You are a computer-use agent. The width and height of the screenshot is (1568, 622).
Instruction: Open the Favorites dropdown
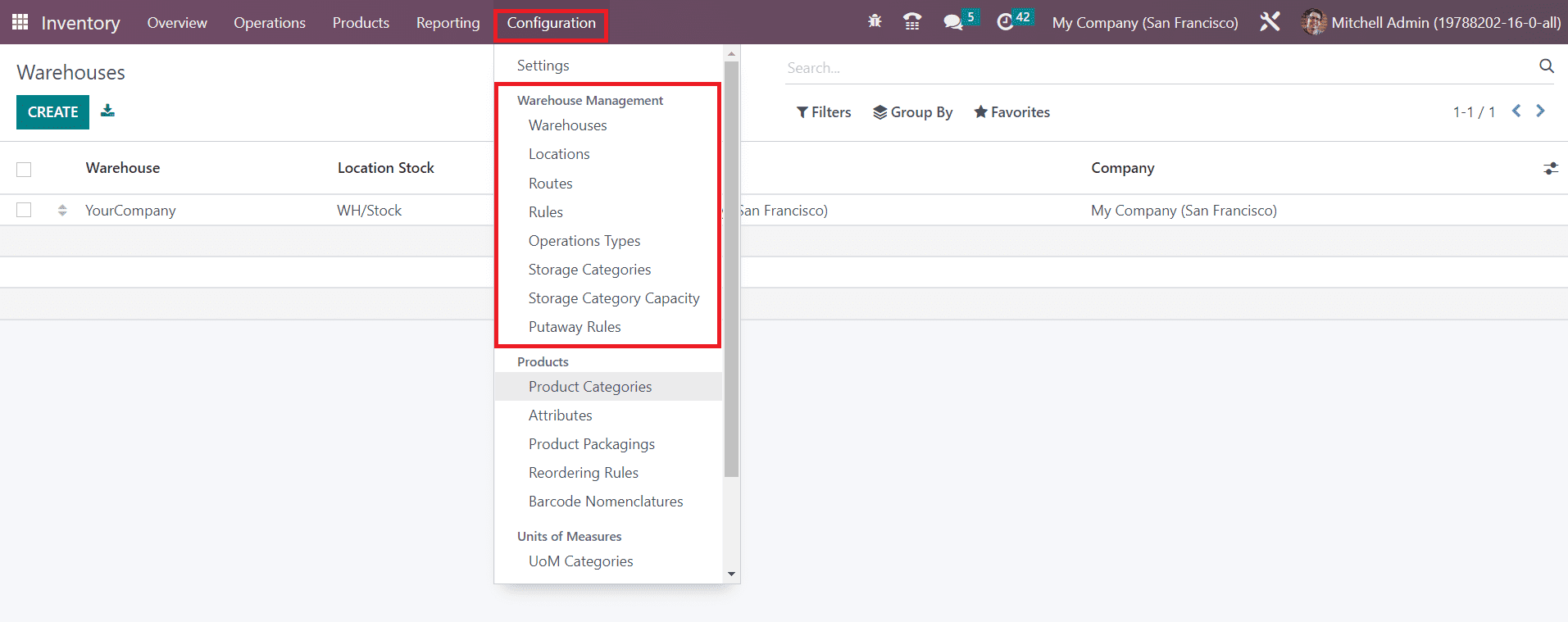coord(1011,112)
